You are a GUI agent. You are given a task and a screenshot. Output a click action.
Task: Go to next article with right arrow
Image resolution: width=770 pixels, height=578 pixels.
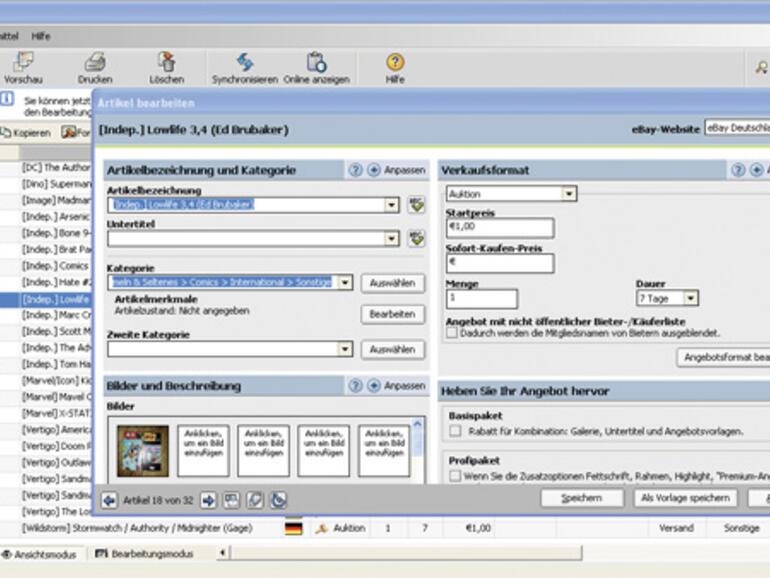point(208,500)
